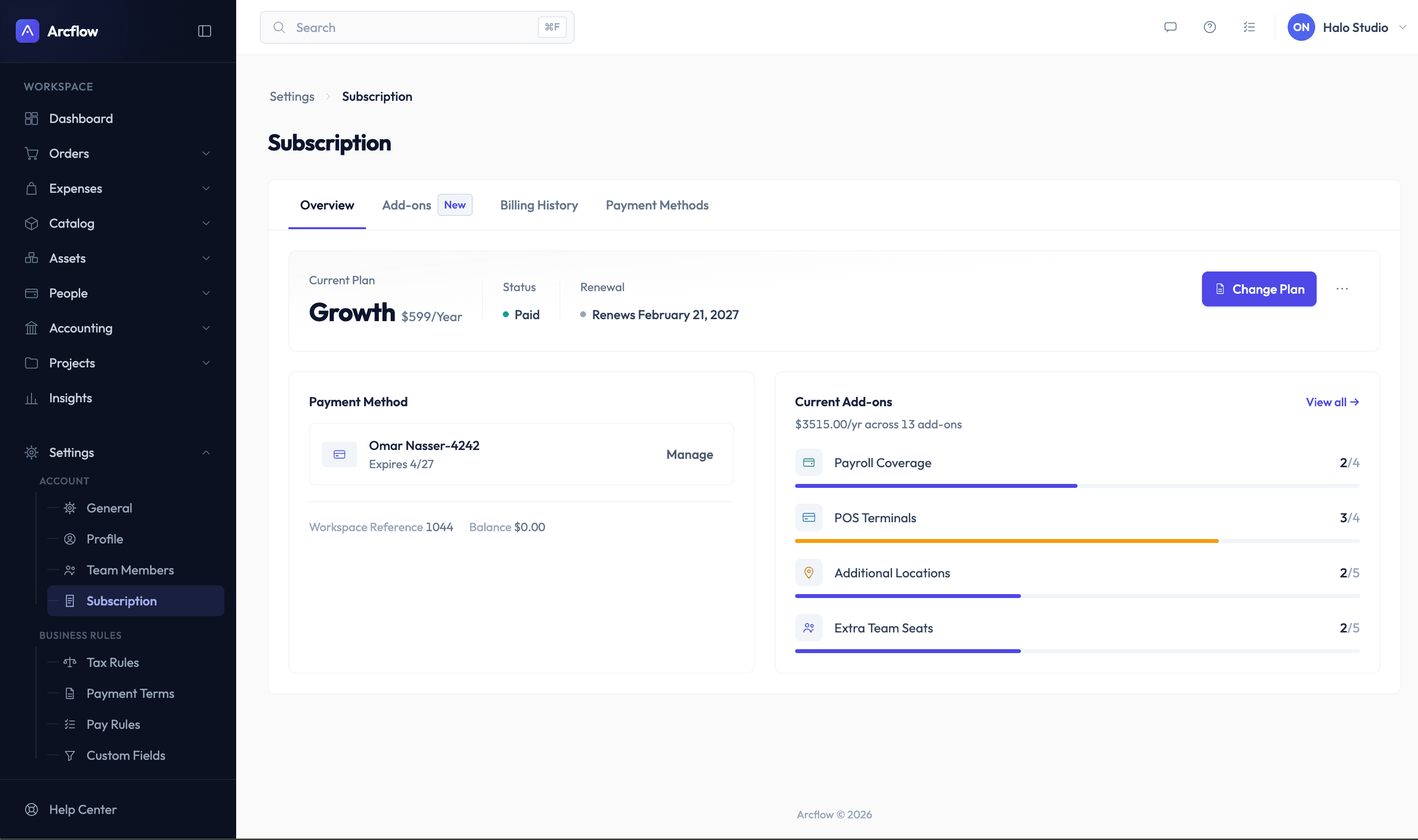Open the three-dot more options menu
The height and width of the screenshot is (840, 1418).
[x=1342, y=289]
